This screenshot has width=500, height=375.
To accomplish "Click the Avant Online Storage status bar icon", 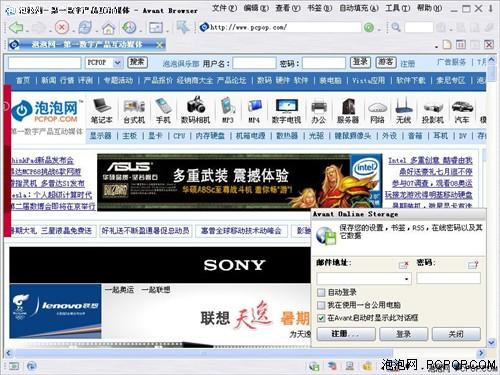I will click(314, 366).
